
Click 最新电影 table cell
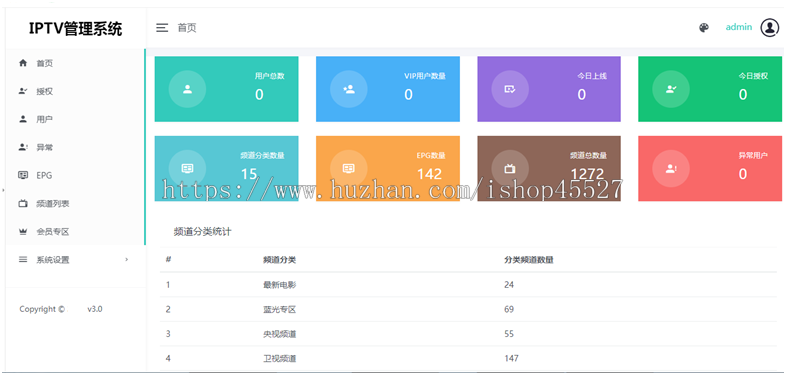(x=280, y=285)
